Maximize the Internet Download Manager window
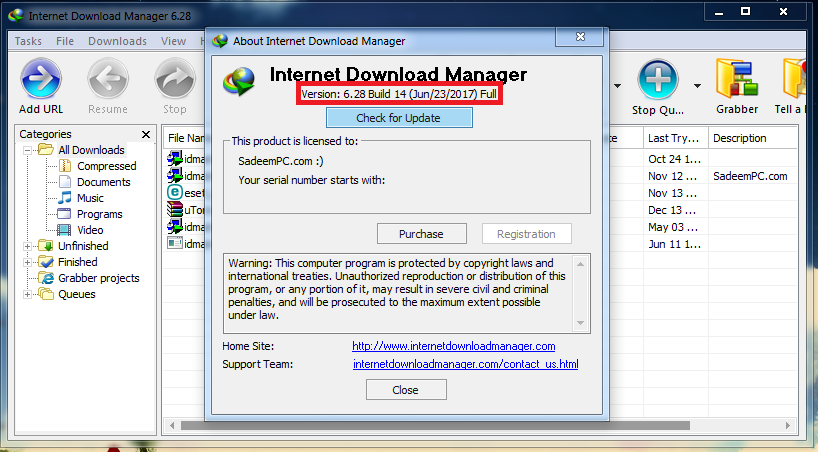The image size is (818, 452). point(745,11)
